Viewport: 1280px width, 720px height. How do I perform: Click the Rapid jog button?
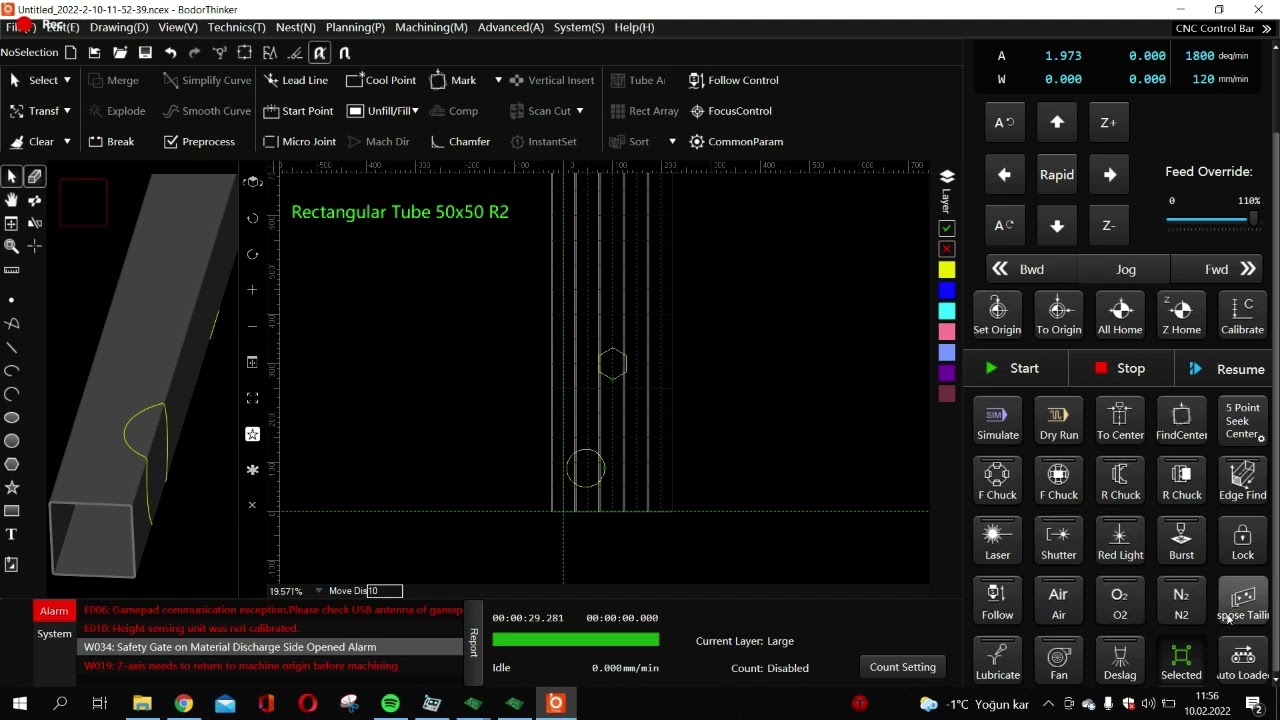pos(1057,175)
